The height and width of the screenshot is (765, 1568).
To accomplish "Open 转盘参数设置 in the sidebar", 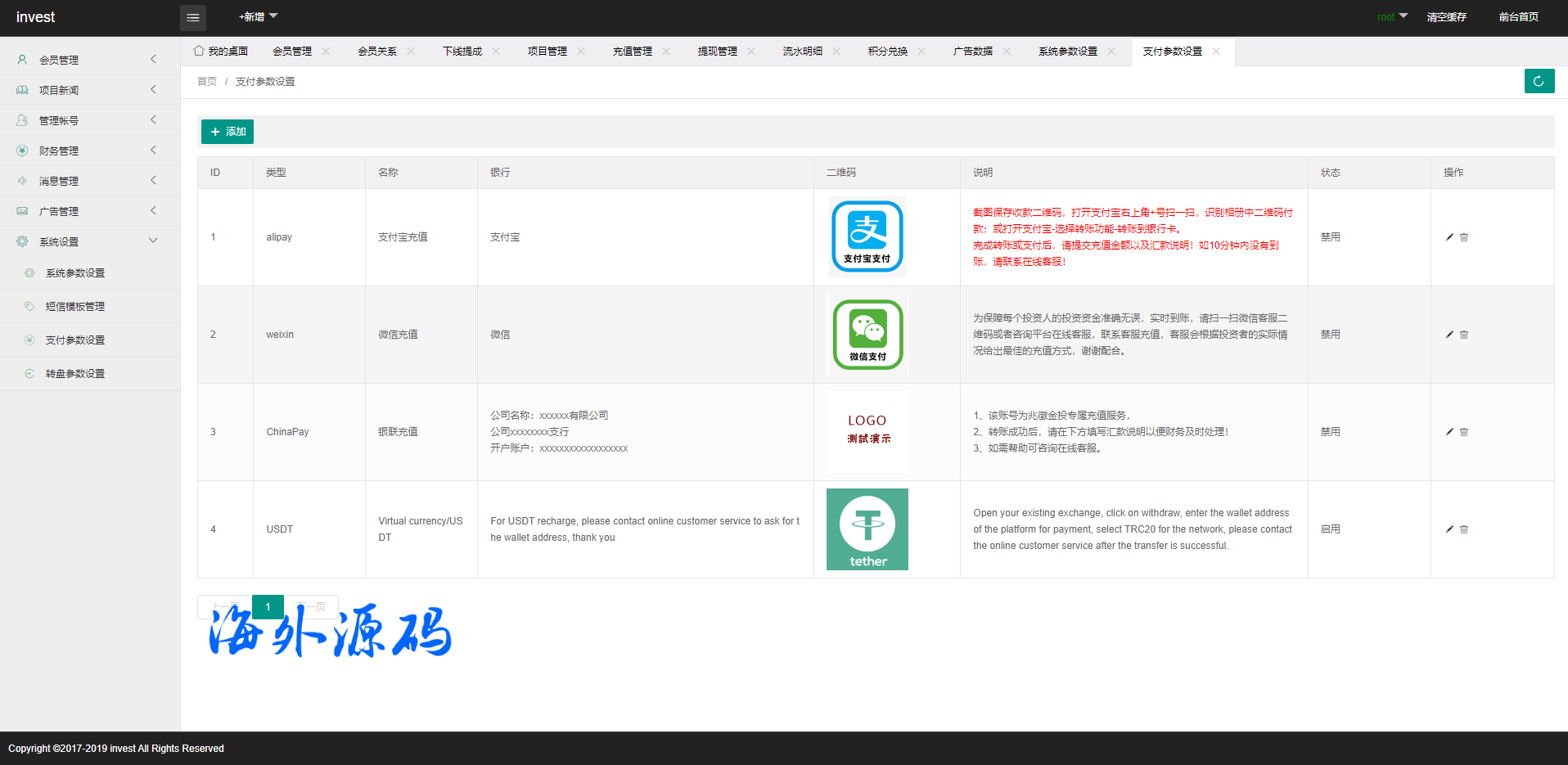I will click(75, 374).
